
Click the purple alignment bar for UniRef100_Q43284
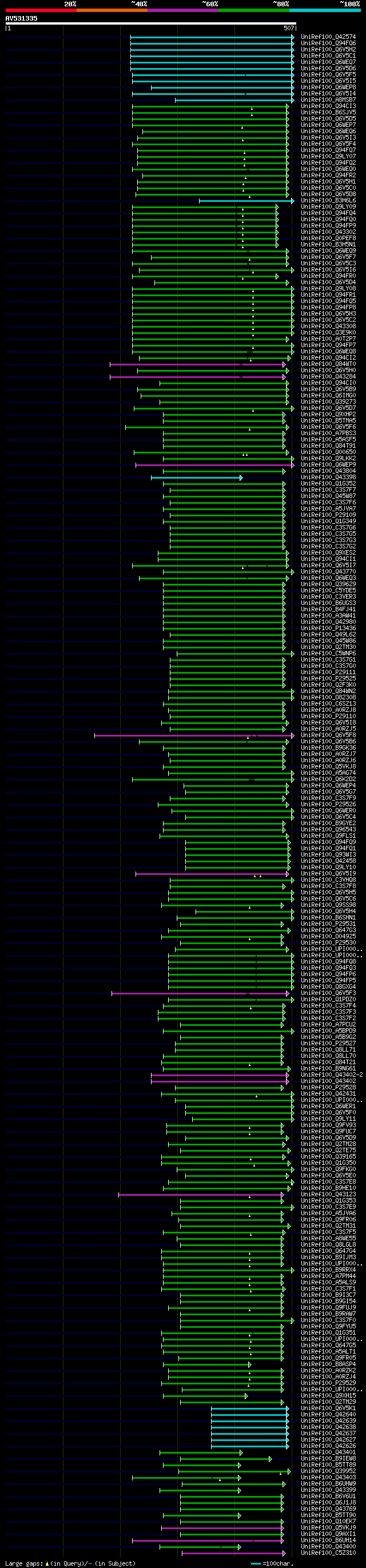pyautogui.click(x=197, y=377)
